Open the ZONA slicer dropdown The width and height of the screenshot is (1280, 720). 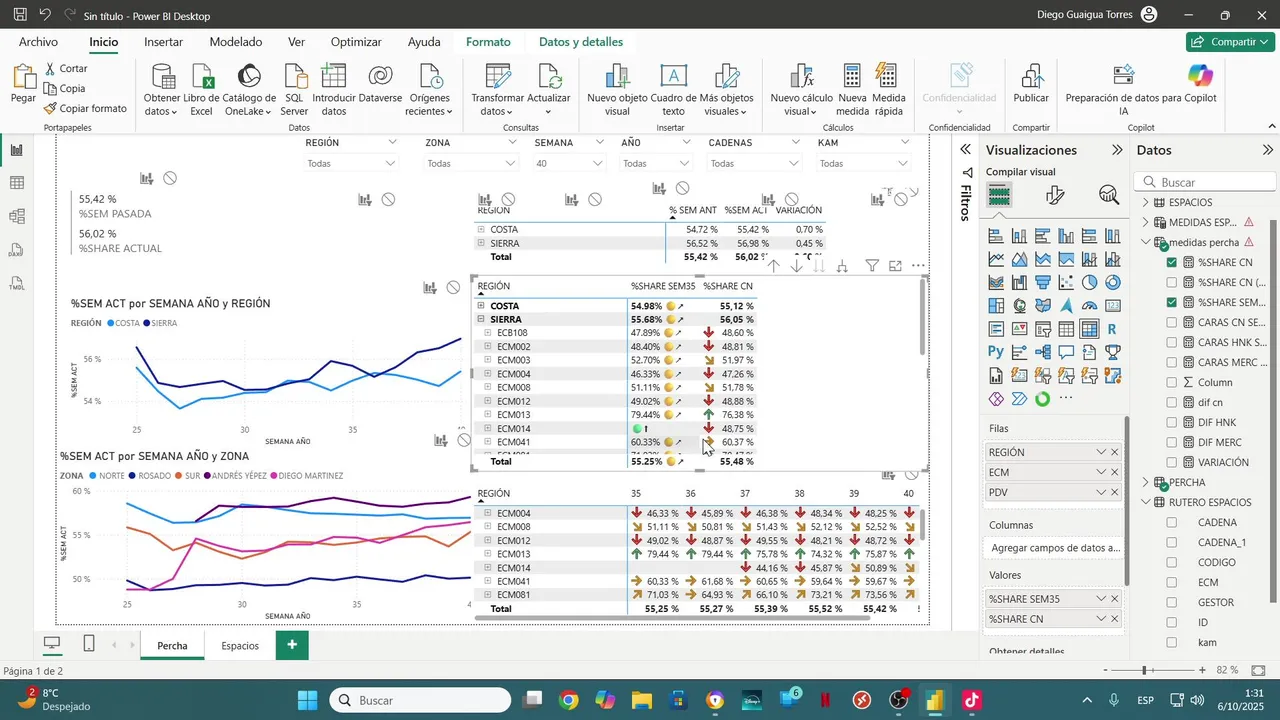[470, 163]
